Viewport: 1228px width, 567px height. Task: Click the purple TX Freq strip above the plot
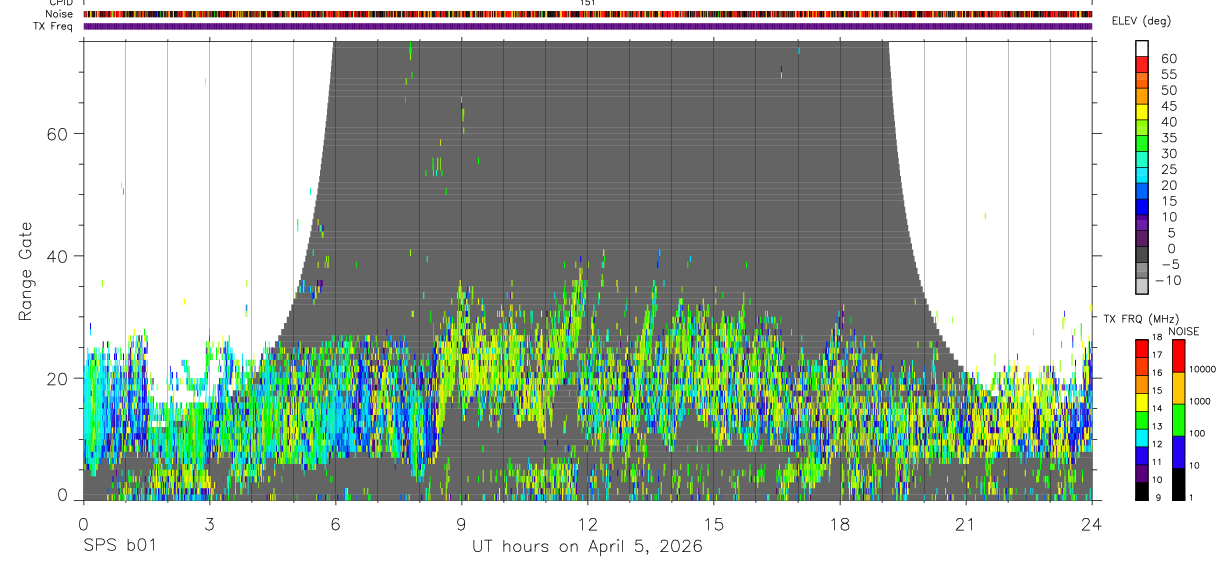coord(587,26)
